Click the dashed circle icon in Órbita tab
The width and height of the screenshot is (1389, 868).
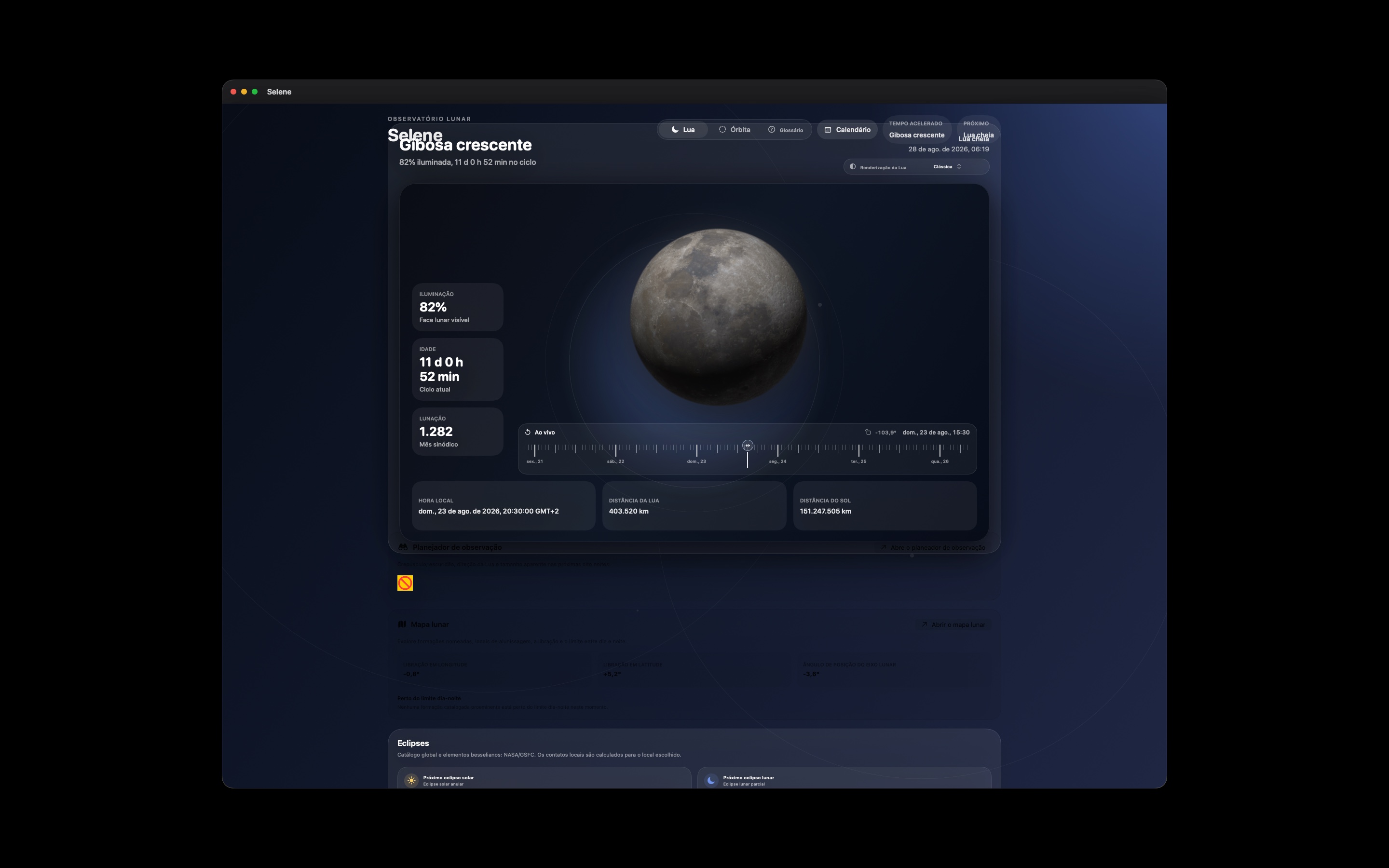click(x=722, y=130)
